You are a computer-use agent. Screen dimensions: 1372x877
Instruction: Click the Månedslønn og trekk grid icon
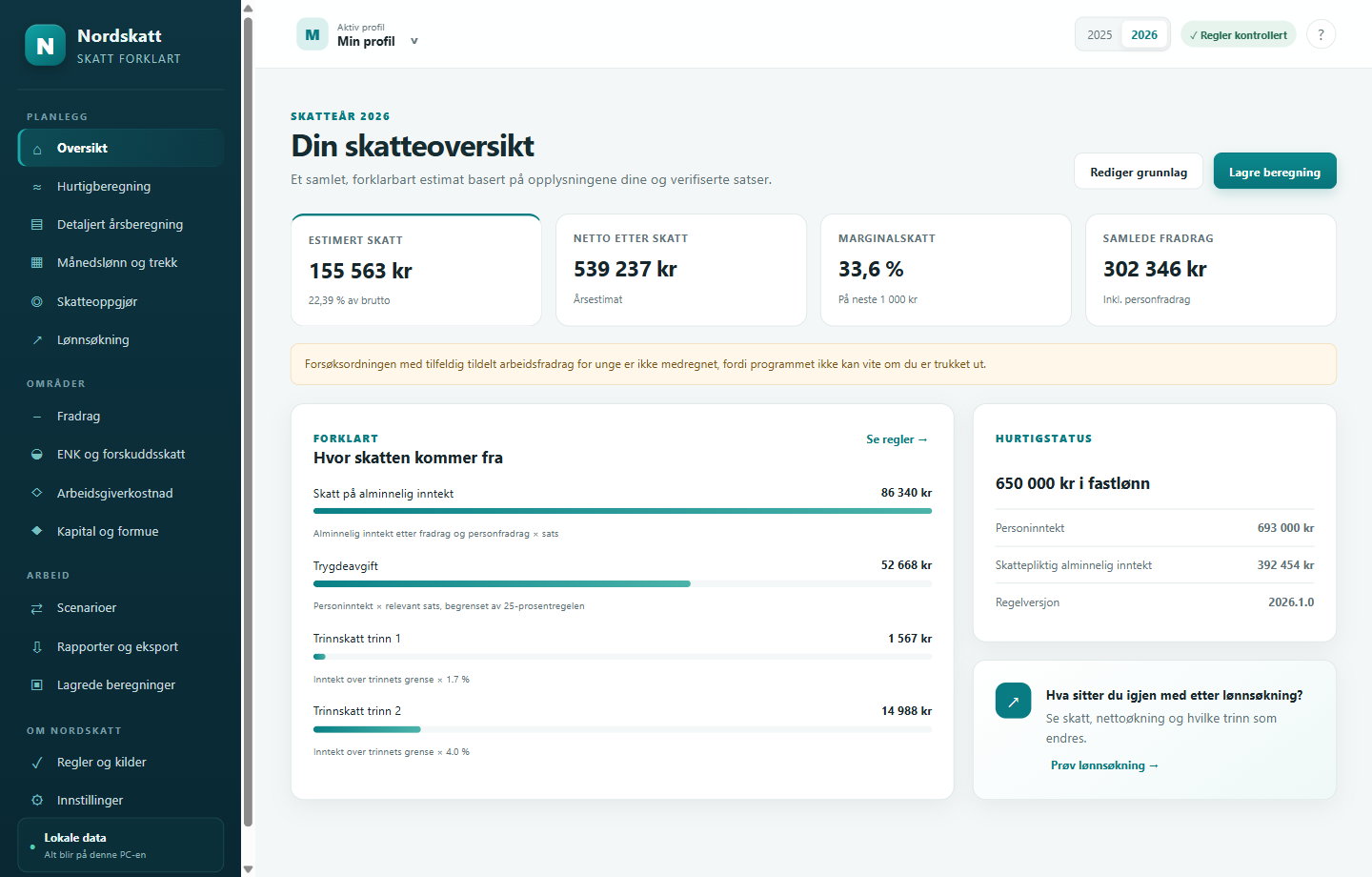[37, 263]
